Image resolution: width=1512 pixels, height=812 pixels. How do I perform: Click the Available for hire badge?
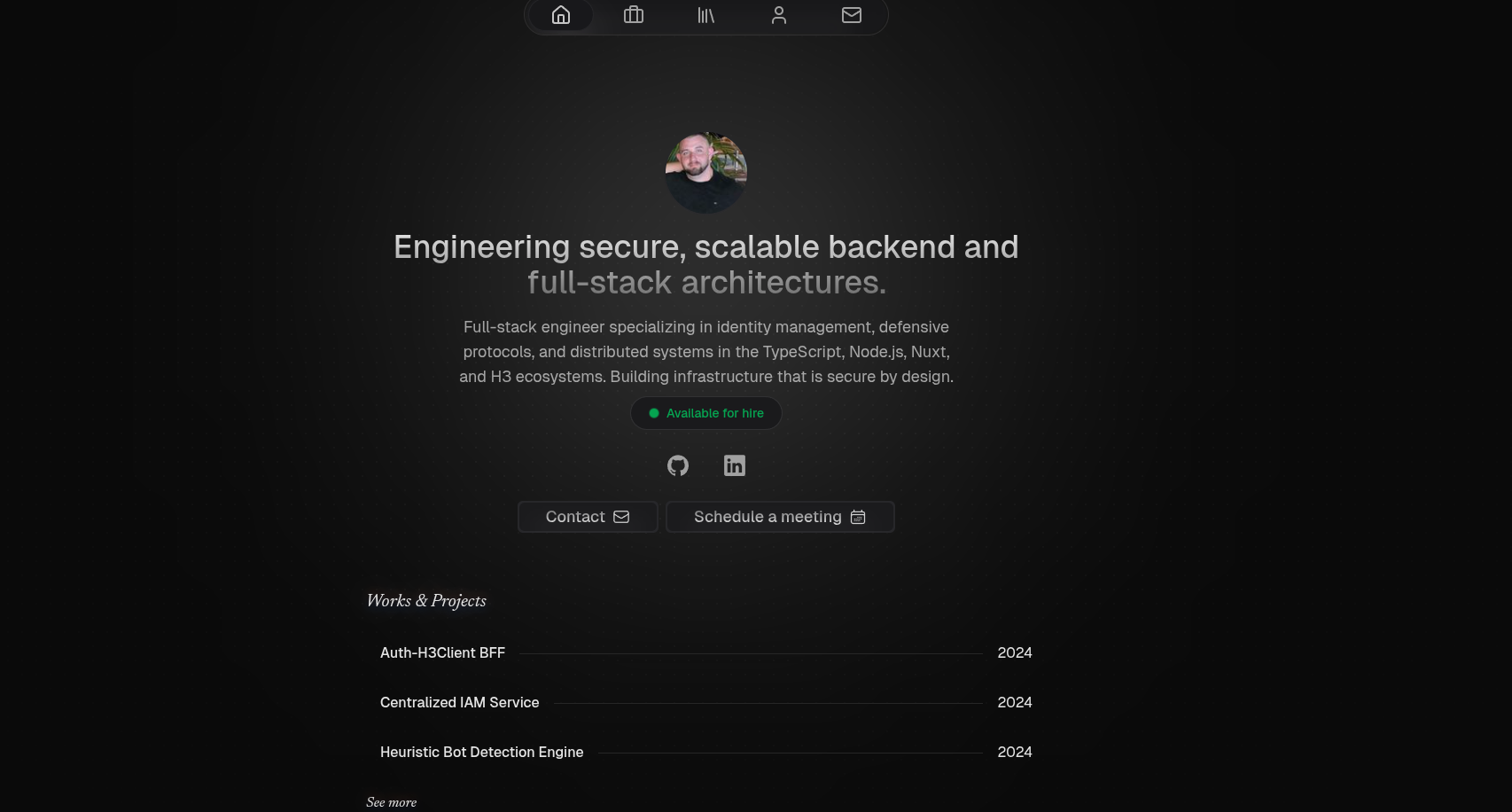(706, 413)
